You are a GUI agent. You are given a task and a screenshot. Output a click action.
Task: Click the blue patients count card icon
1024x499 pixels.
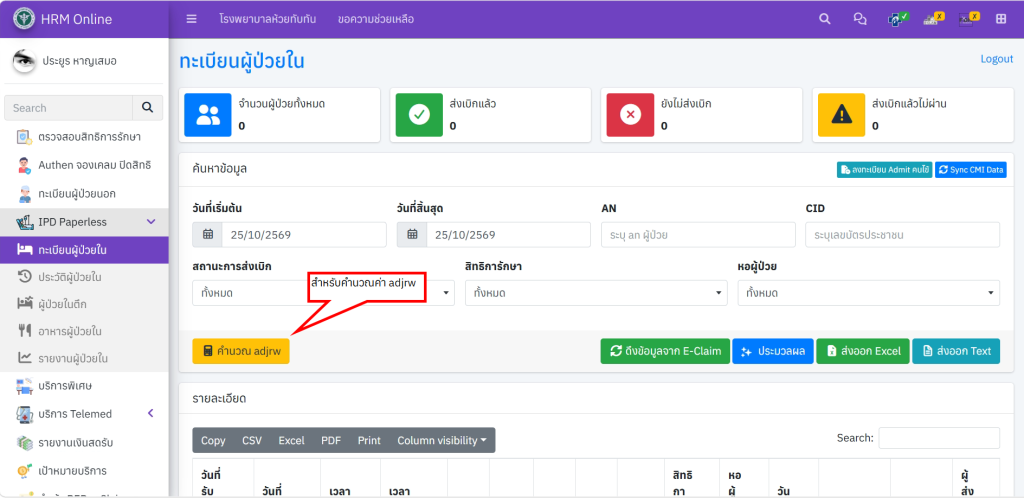coord(208,115)
